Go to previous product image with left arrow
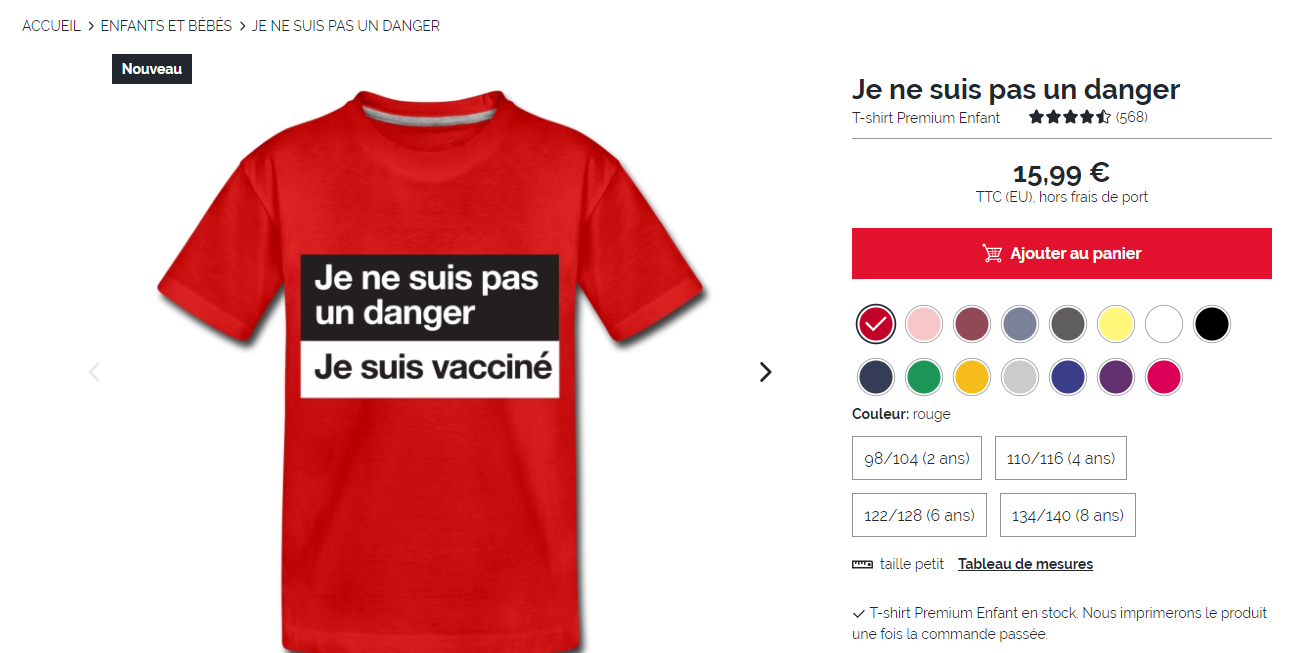The width and height of the screenshot is (1299, 653). coord(95,372)
